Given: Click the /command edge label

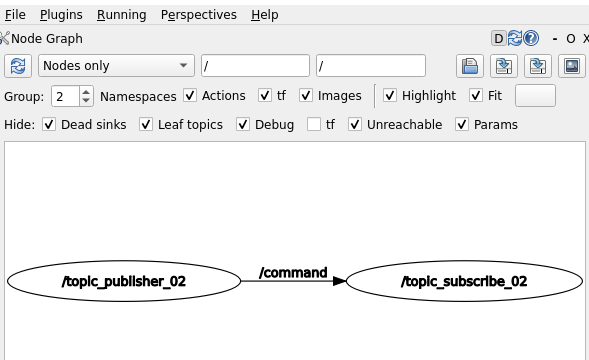Looking at the screenshot, I should 293,272.
